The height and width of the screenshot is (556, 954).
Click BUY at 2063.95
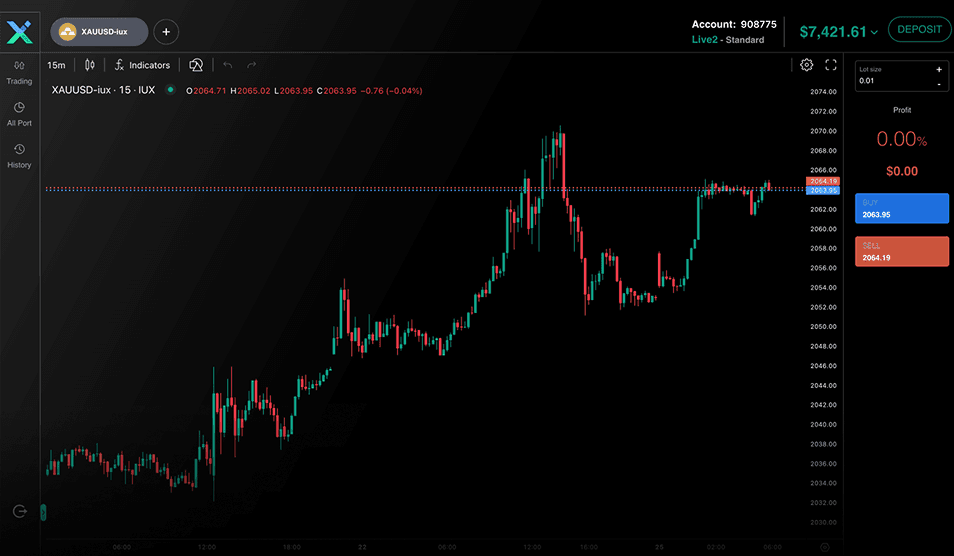(x=901, y=208)
